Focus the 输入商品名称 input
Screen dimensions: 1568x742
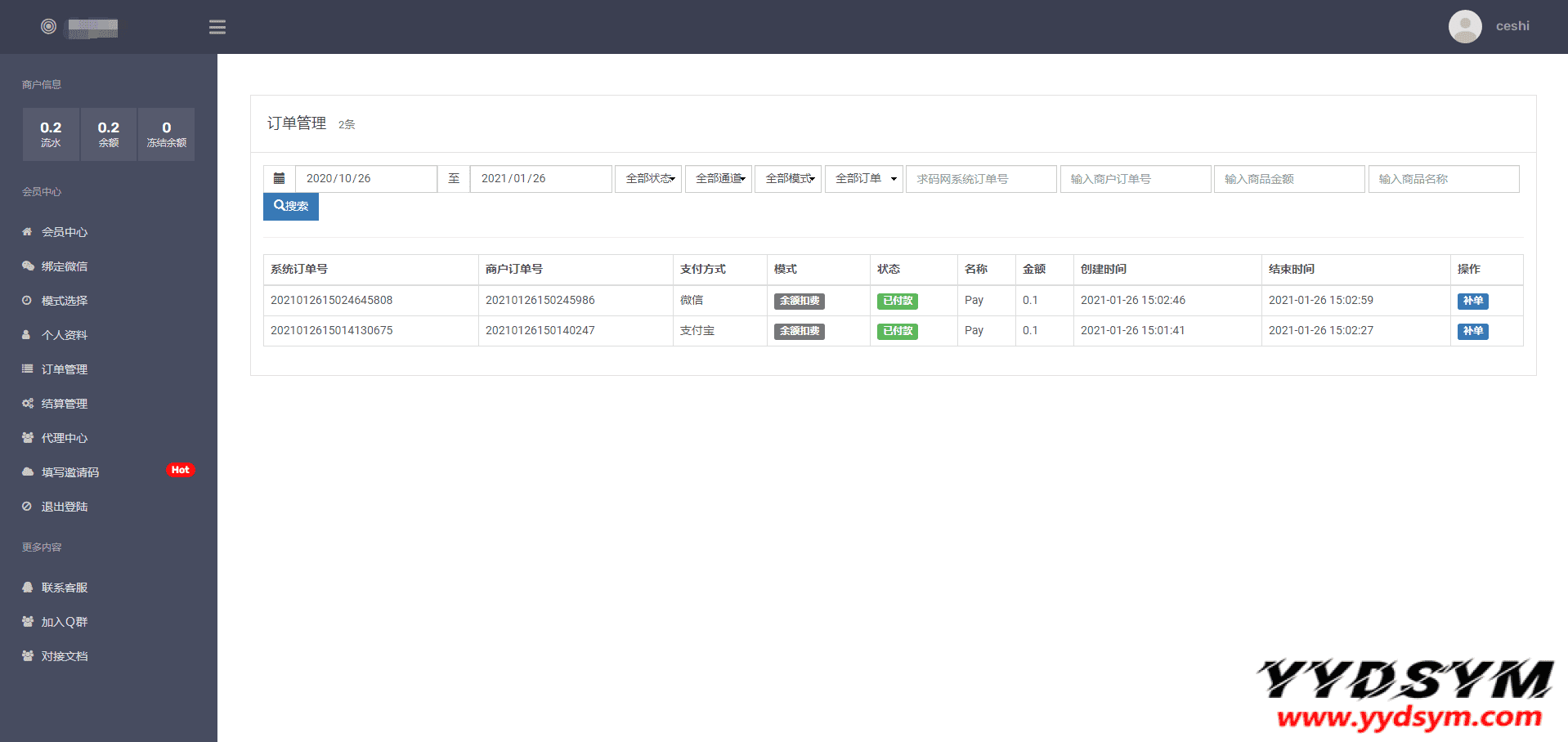[1444, 179]
